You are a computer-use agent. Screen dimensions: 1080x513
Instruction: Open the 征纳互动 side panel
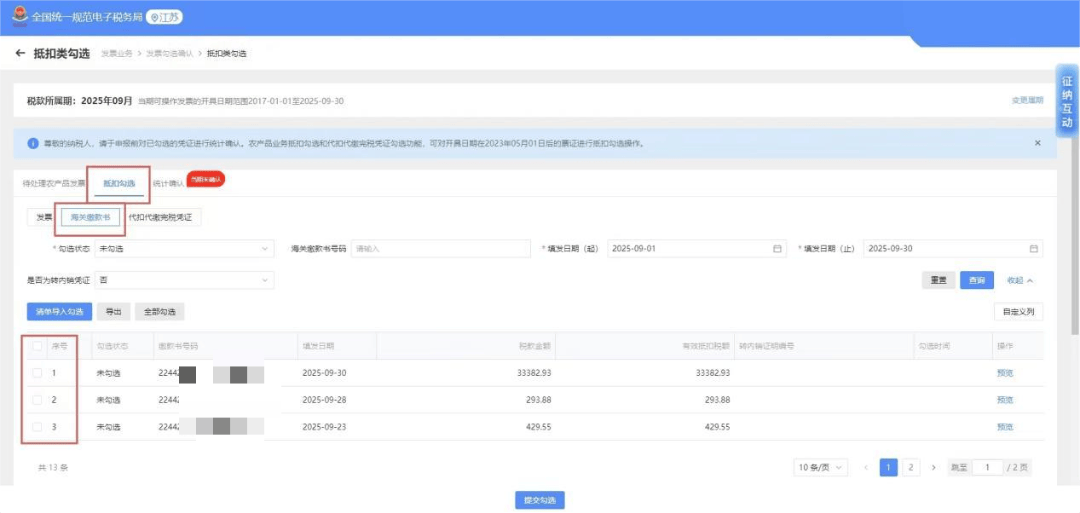click(x=1066, y=101)
